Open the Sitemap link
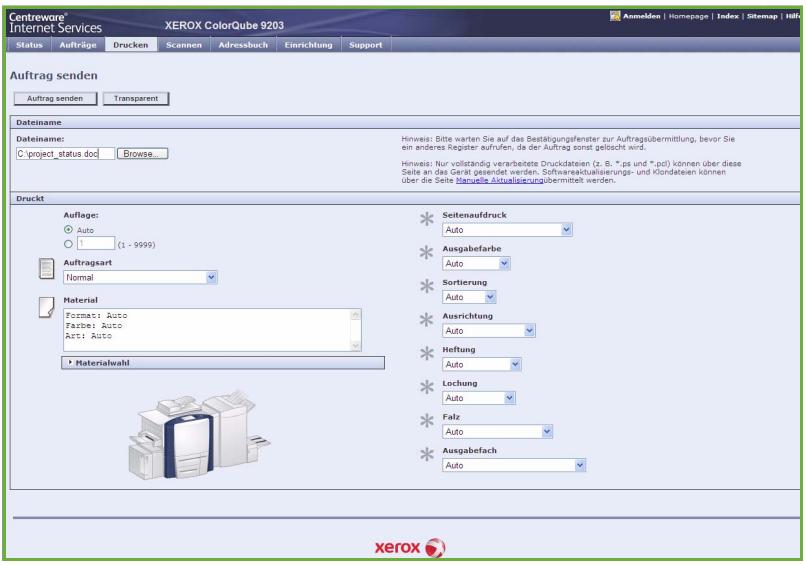The height and width of the screenshot is (565, 806). point(762,16)
